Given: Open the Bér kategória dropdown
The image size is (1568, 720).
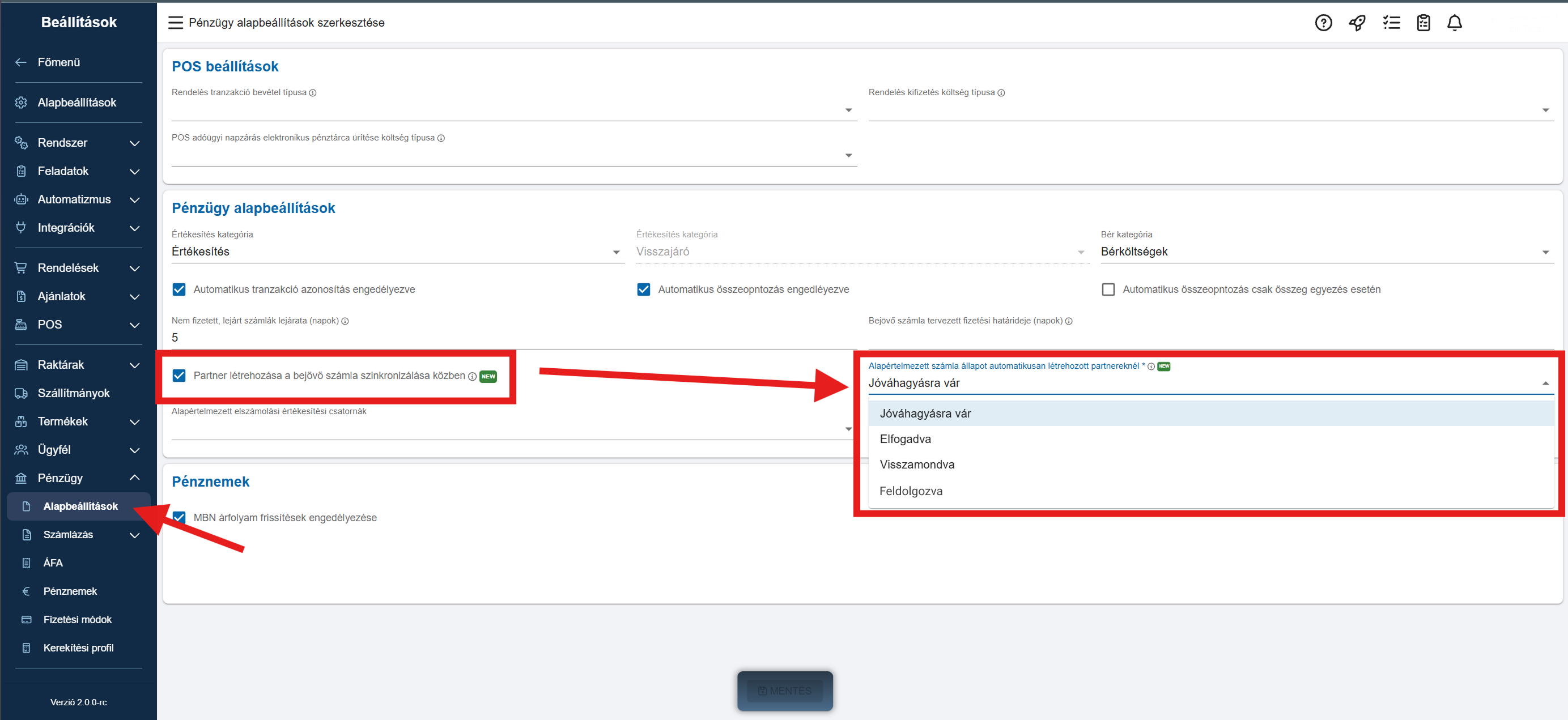Looking at the screenshot, I should click(x=1327, y=252).
